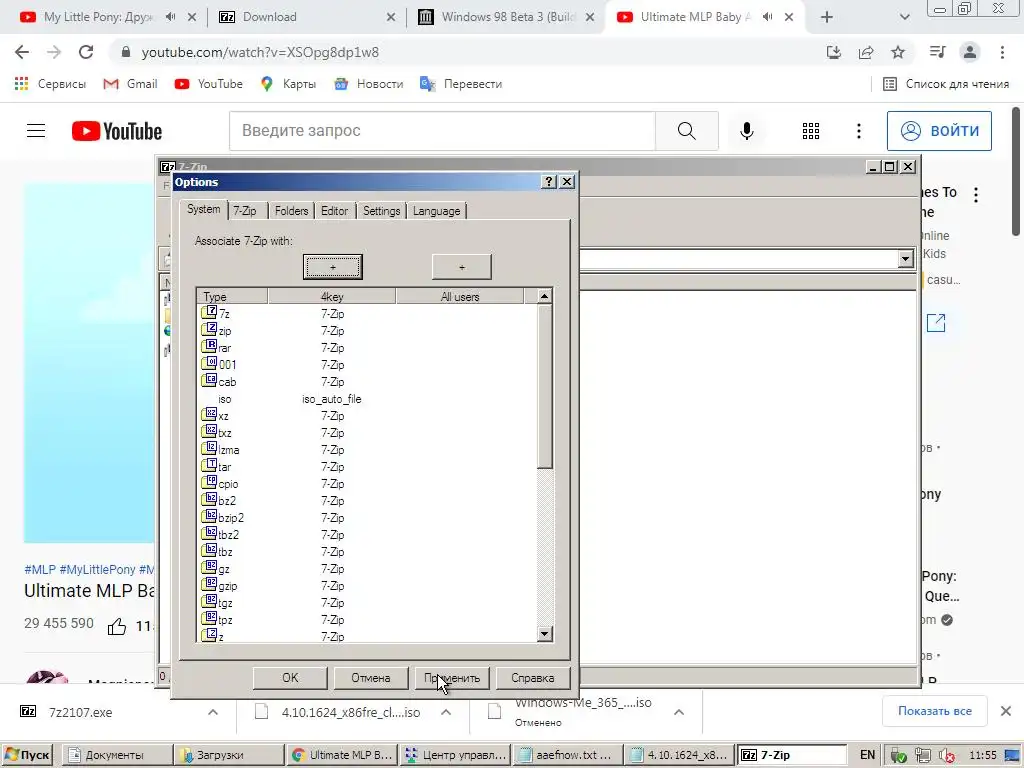Open the Language tab
Screen dimensions: 1024x768
(436, 211)
